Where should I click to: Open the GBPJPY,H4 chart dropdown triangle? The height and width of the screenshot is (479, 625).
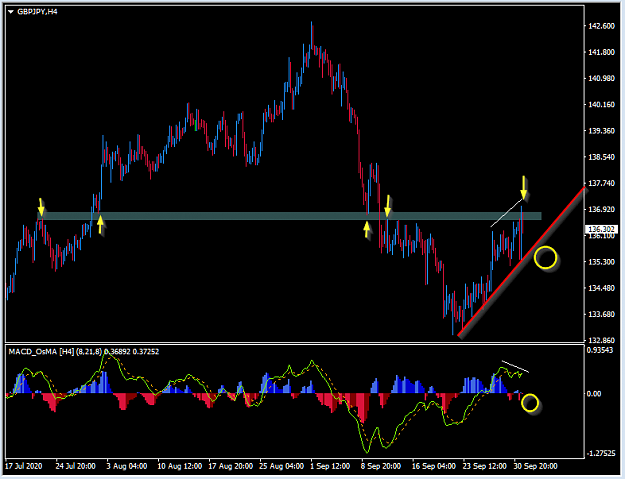(x=11, y=12)
